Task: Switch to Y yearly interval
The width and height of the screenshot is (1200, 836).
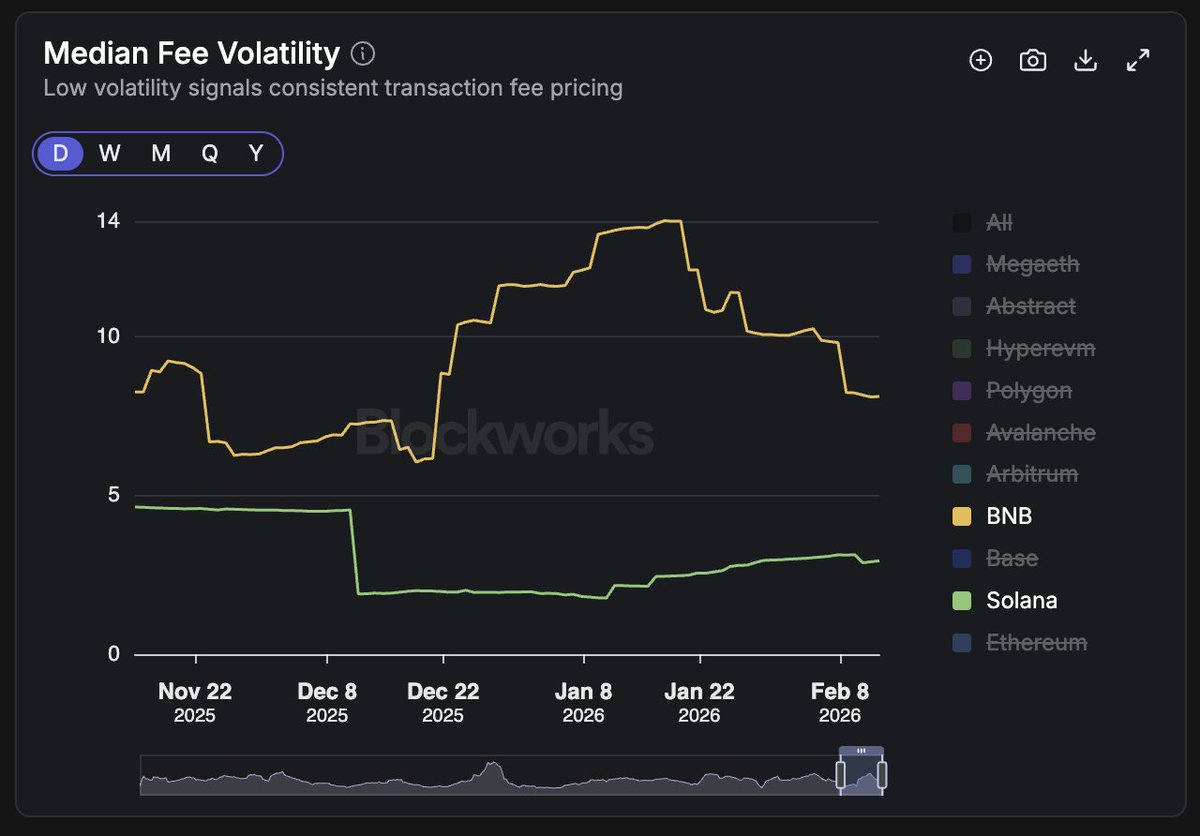Action: coord(256,154)
